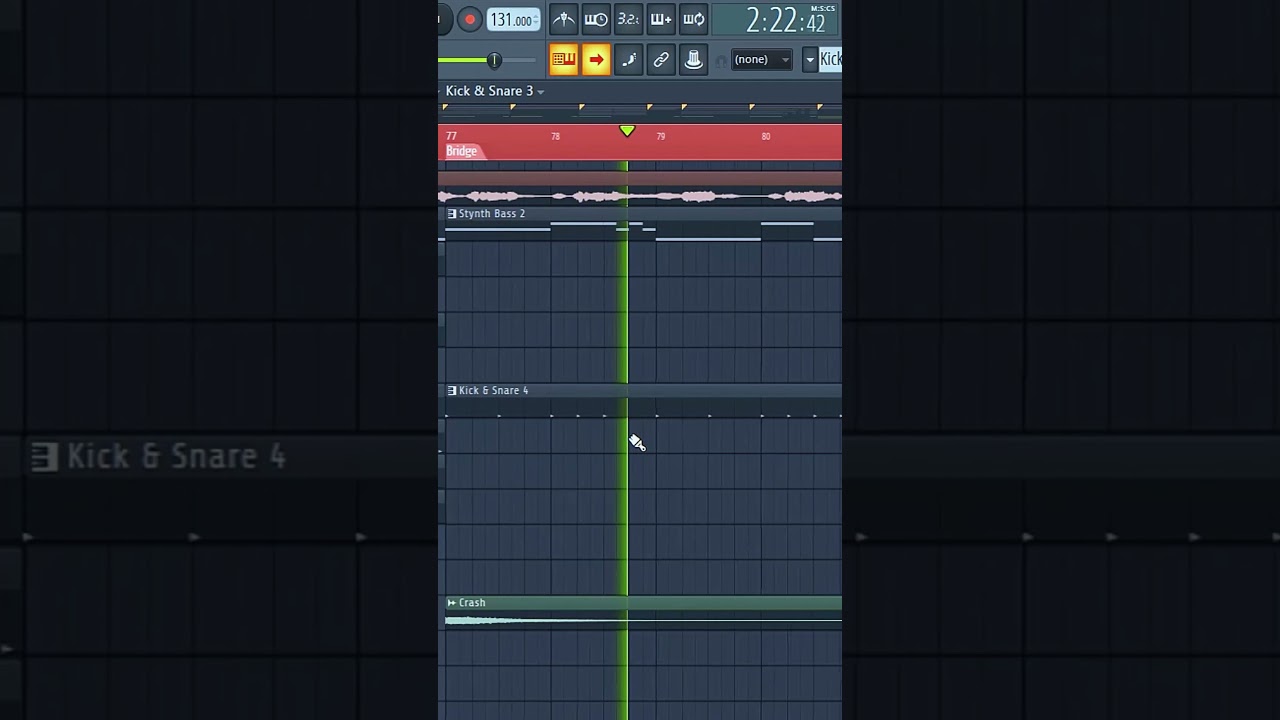Image resolution: width=1280 pixels, height=720 pixels.
Task: Enable wait for input before playing
Action: pyautogui.click(x=596, y=19)
